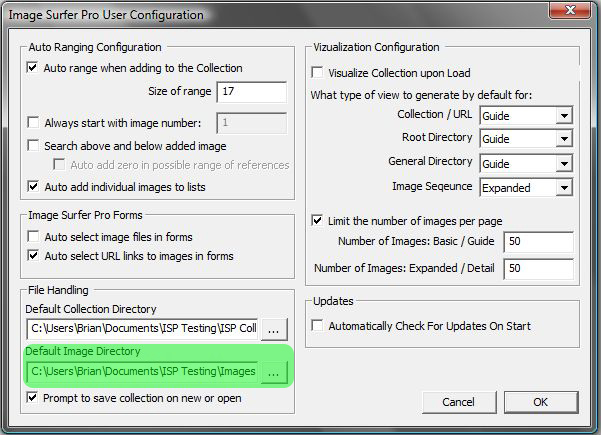Click the 'What type of view to generate' text

[421, 95]
